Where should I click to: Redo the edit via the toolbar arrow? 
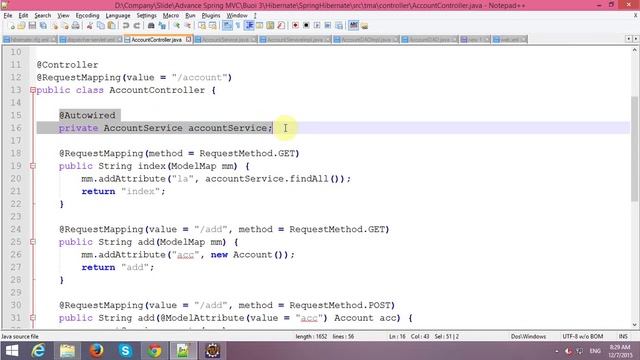coord(137,25)
